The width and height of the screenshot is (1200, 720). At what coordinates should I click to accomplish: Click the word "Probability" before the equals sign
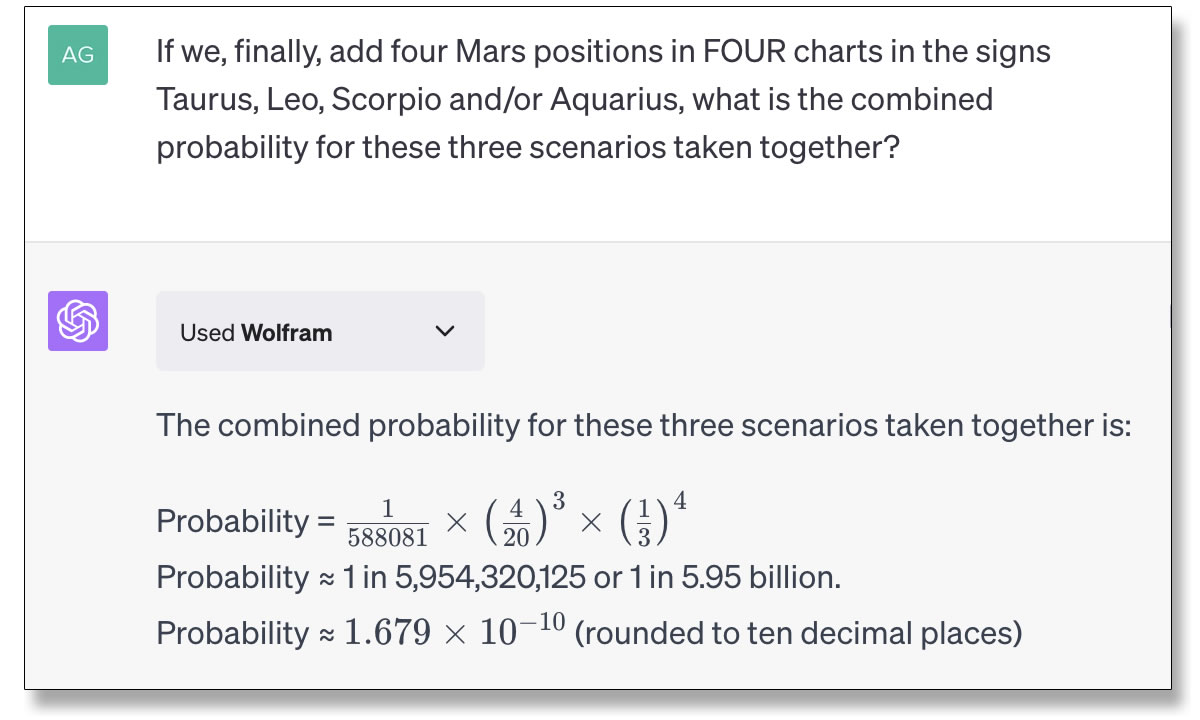pyautogui.click(x=233, y=522)
